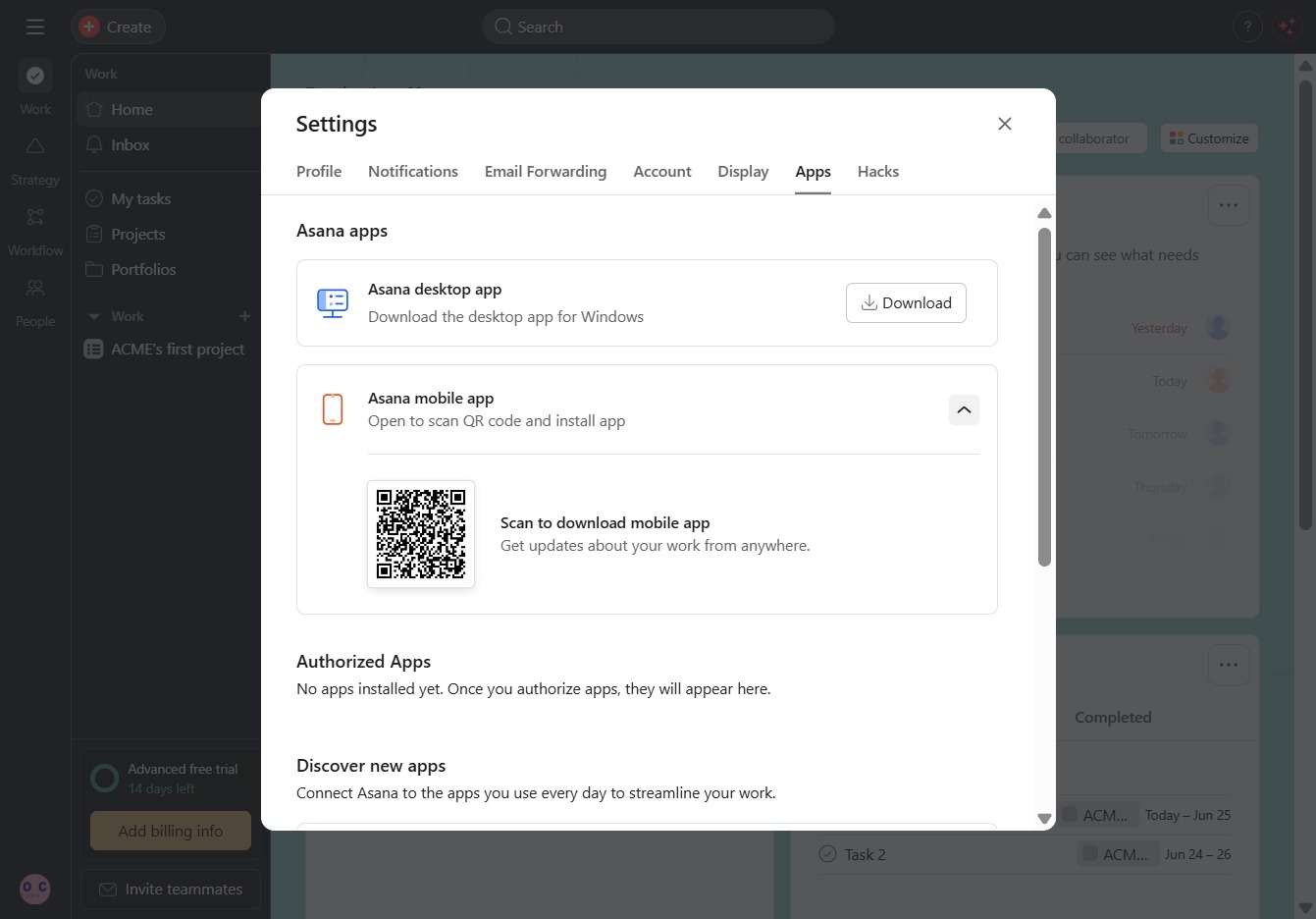The width and height of the screenshot is (1316, 919).
Task: Click the Customize button
Action: pos(1209,138)
